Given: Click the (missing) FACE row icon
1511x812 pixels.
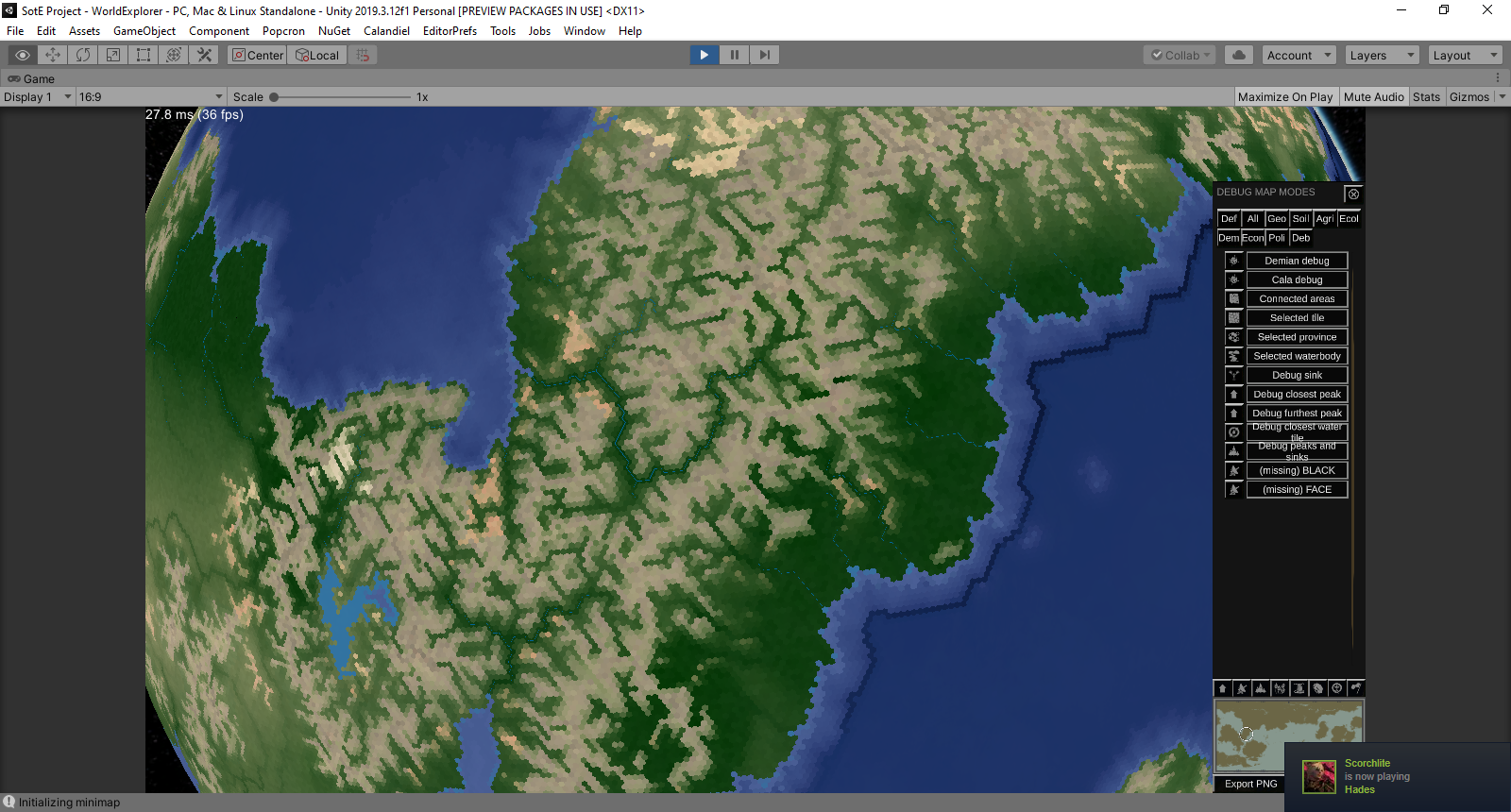Looking at the screenshot, I should pos(1233,489).
